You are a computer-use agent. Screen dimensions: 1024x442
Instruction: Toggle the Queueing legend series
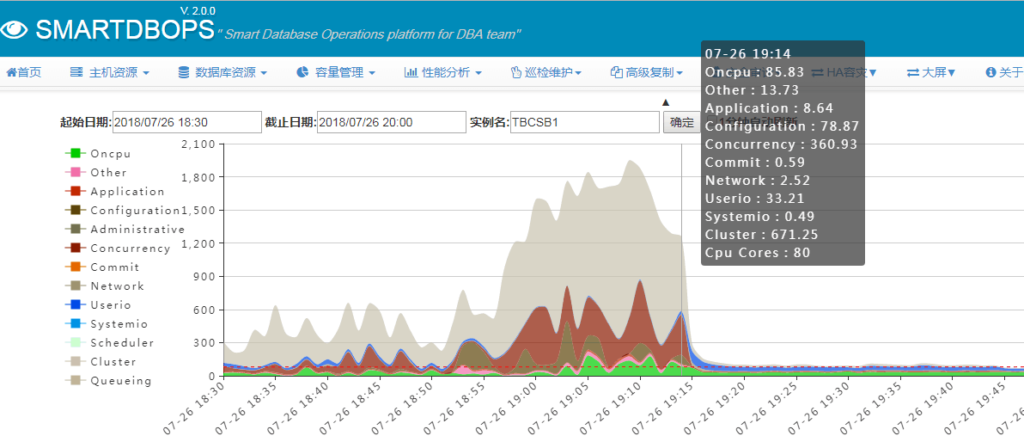[120, 381]
